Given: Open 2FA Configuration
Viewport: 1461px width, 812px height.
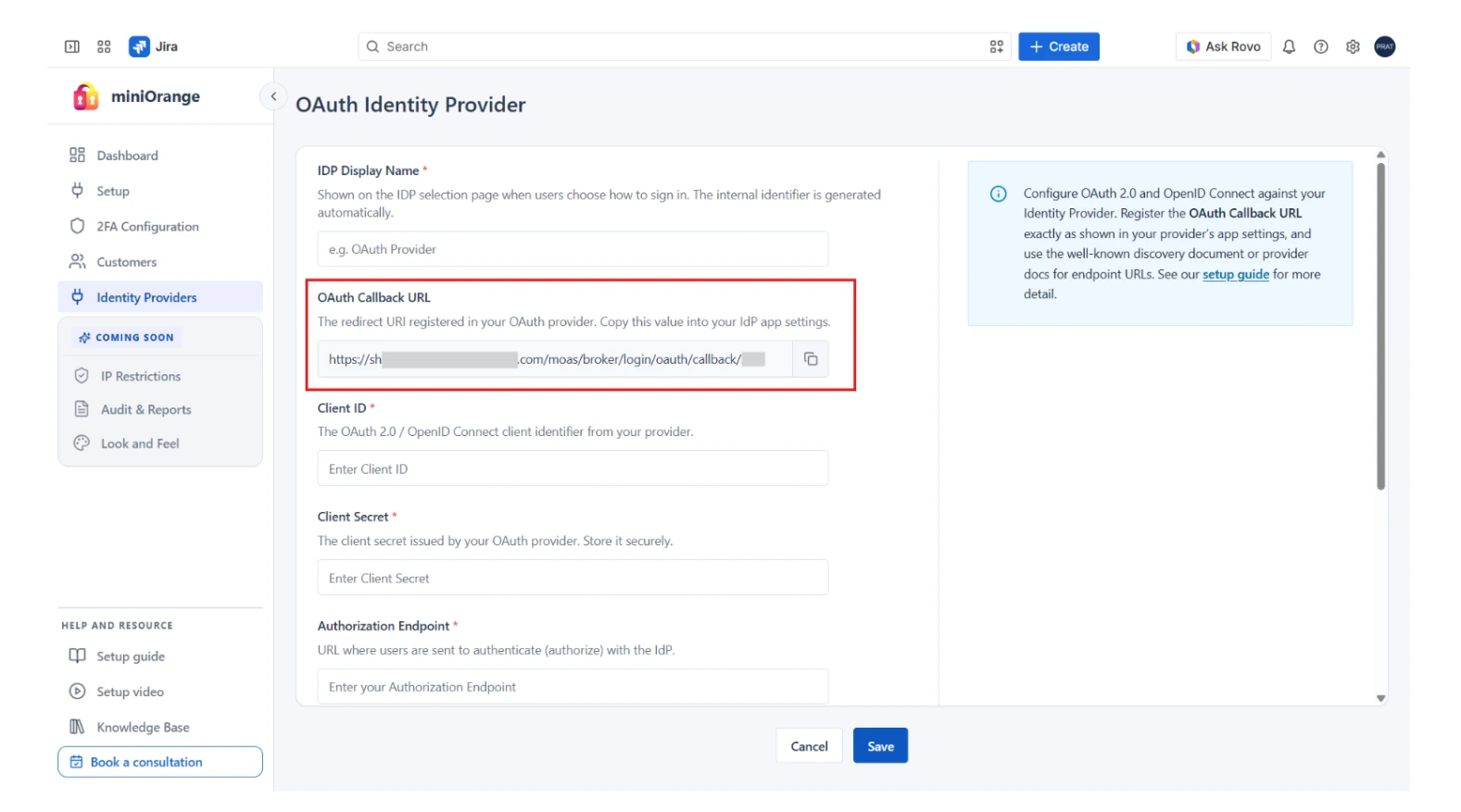Looking at the screenshot, I should pyautogui.click(x=160, y=226).
